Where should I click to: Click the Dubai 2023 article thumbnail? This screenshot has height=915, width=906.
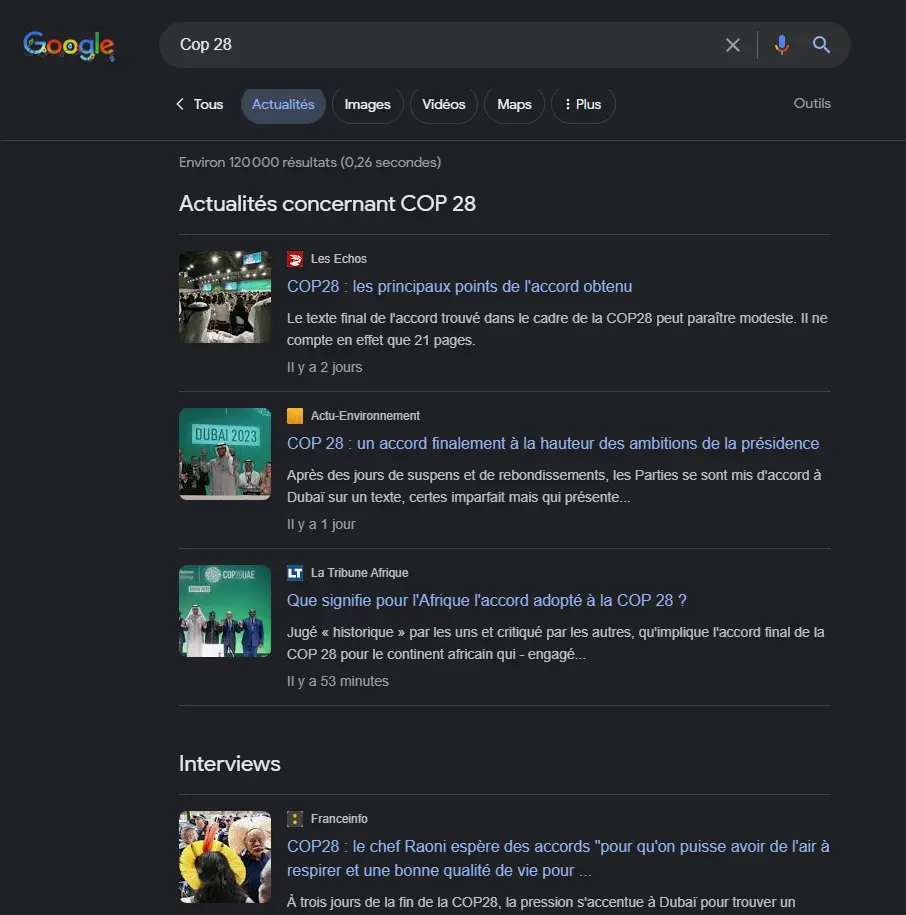pyautogui.click(x=225, y=454)
